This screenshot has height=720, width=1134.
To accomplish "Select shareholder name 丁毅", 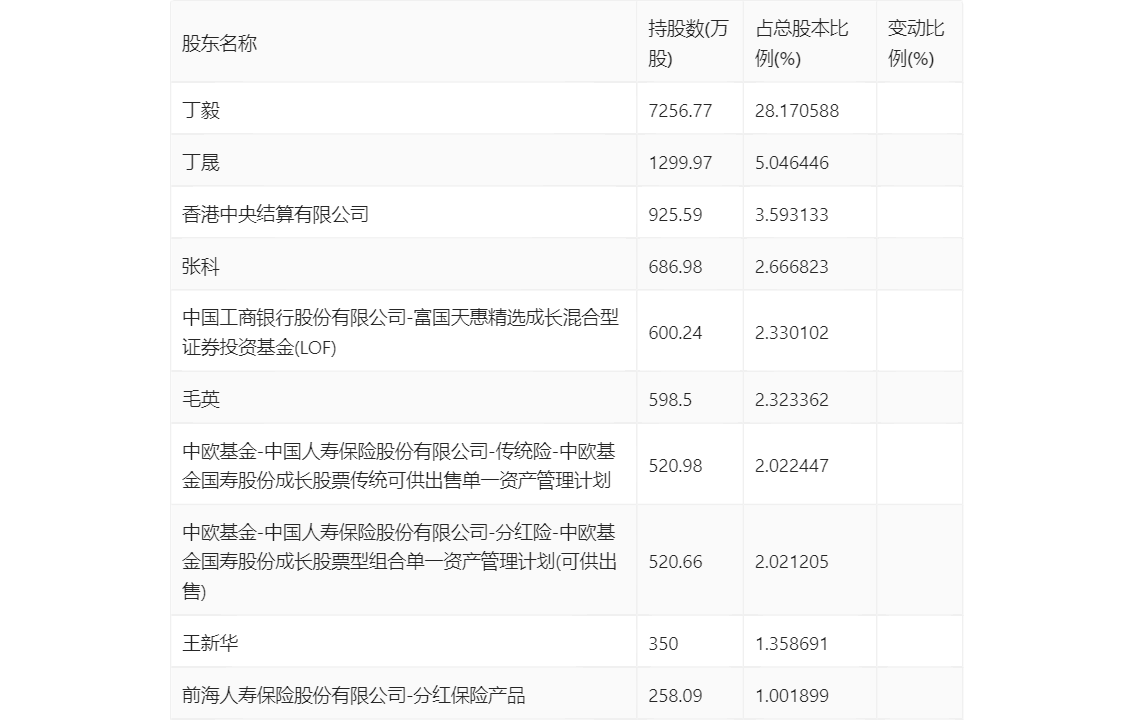I will (x=200, y=111).
